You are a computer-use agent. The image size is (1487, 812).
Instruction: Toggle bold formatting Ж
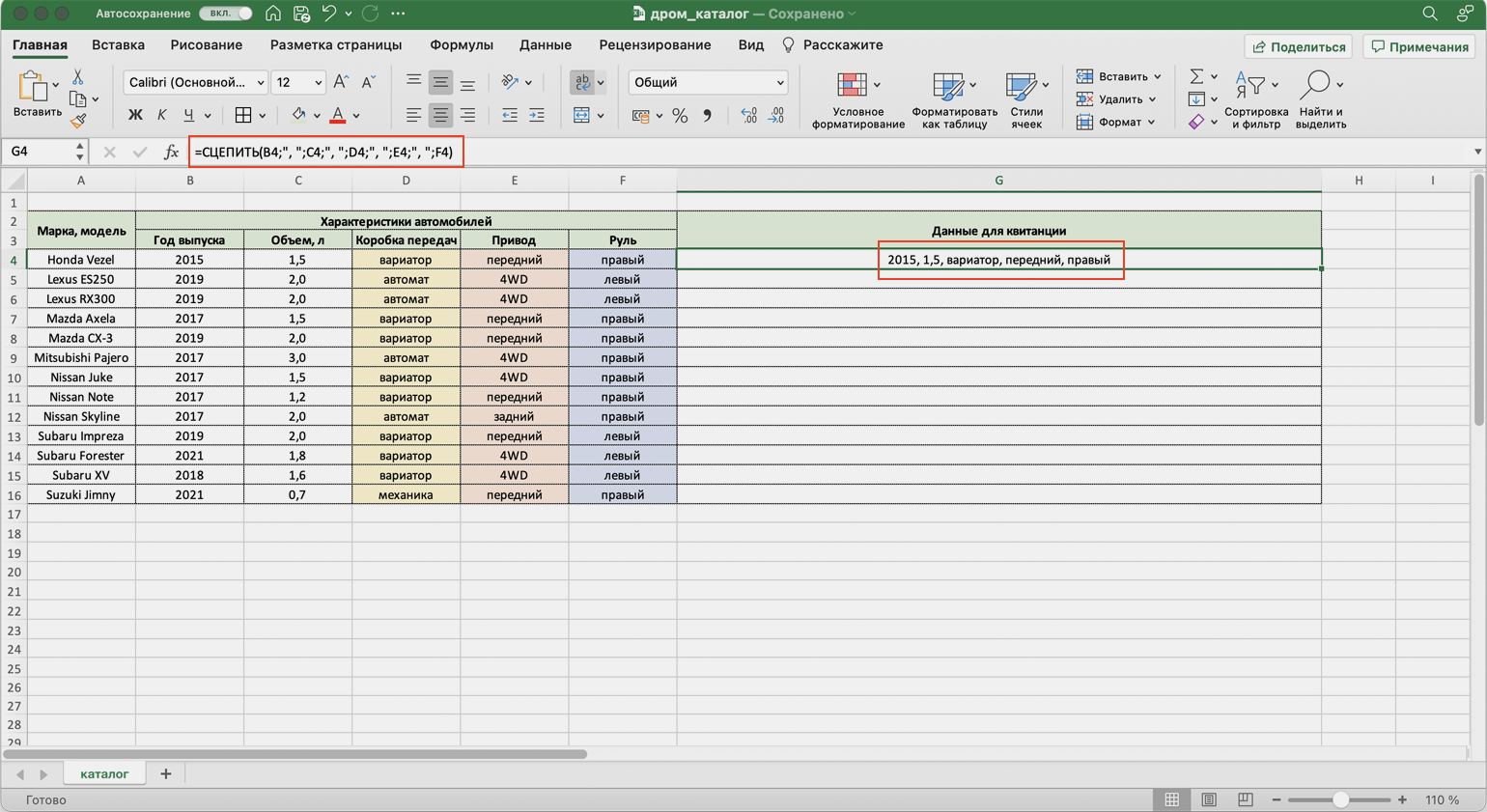point(135,116)
